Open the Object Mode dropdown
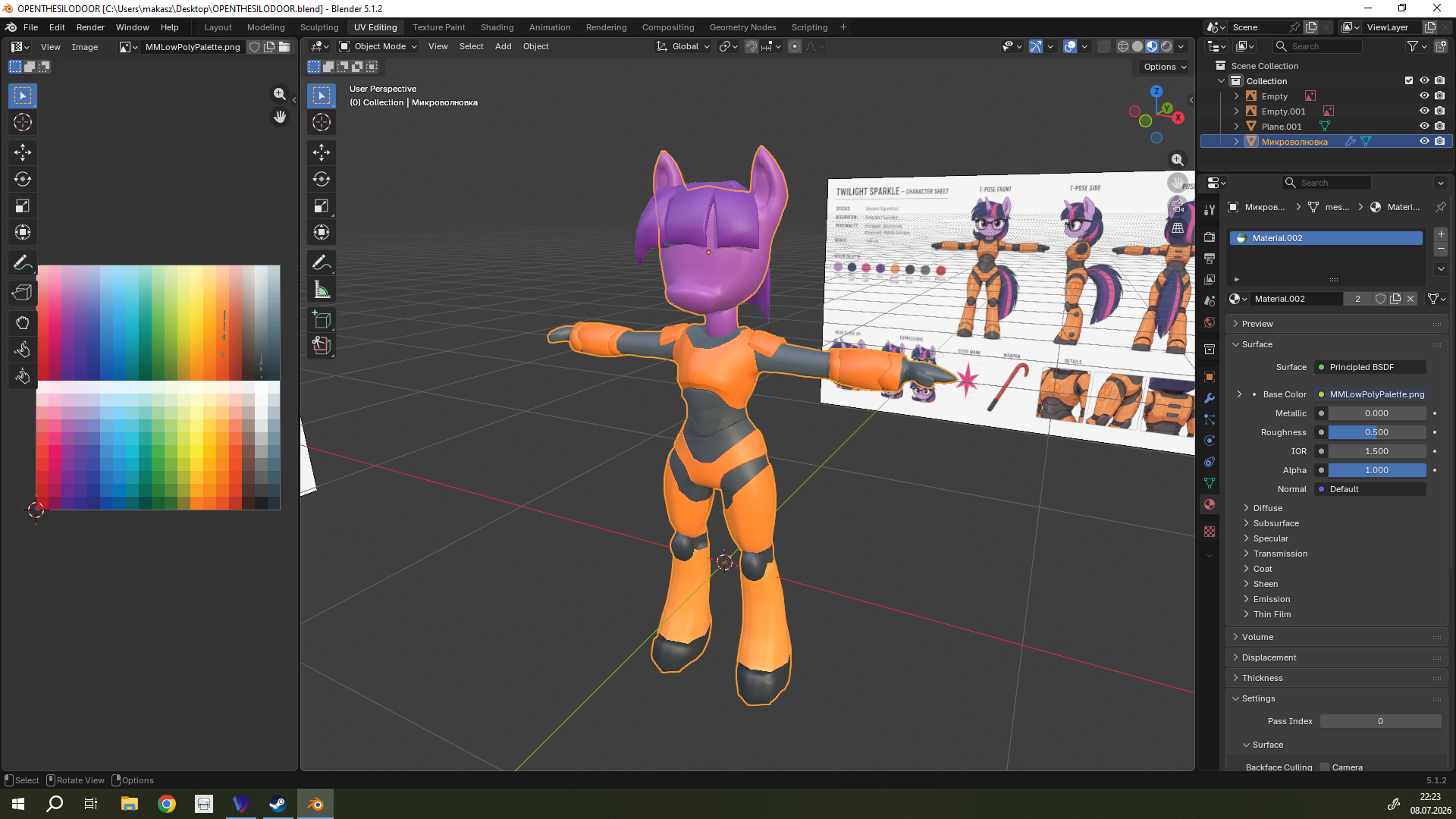This screenshot has height=819, width=1456. (x=378, y=46)
